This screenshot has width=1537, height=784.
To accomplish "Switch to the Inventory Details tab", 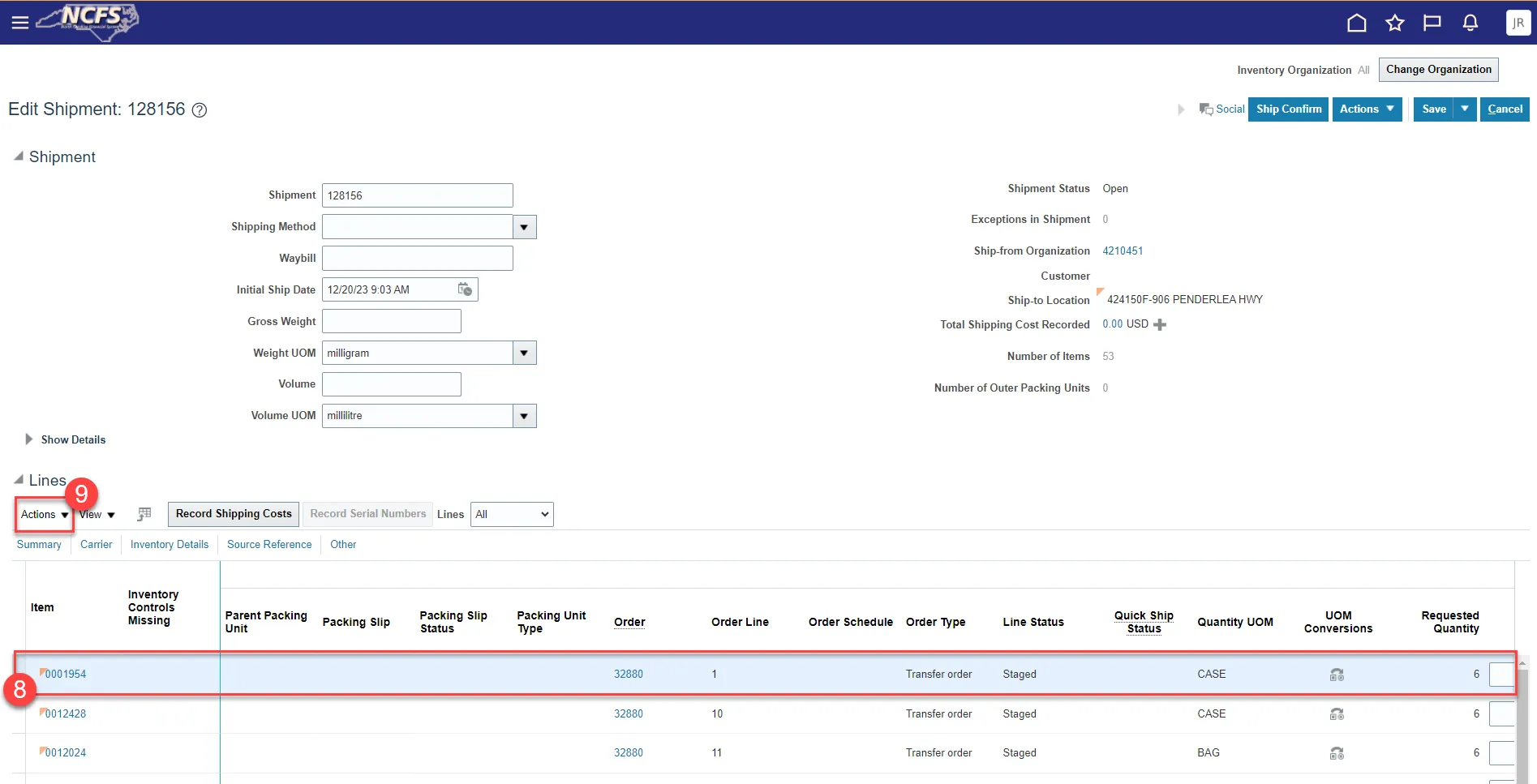I will [169, 545].
